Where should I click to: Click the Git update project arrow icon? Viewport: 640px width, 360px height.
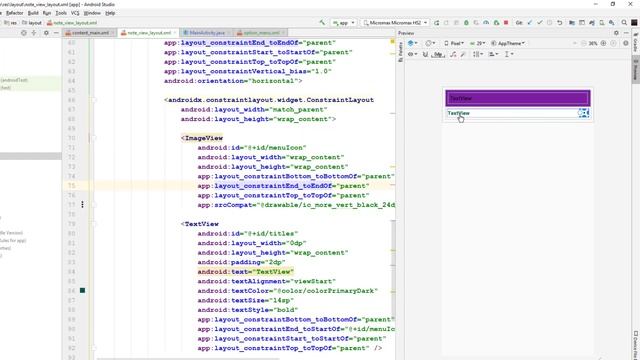(x=529, y=23)
